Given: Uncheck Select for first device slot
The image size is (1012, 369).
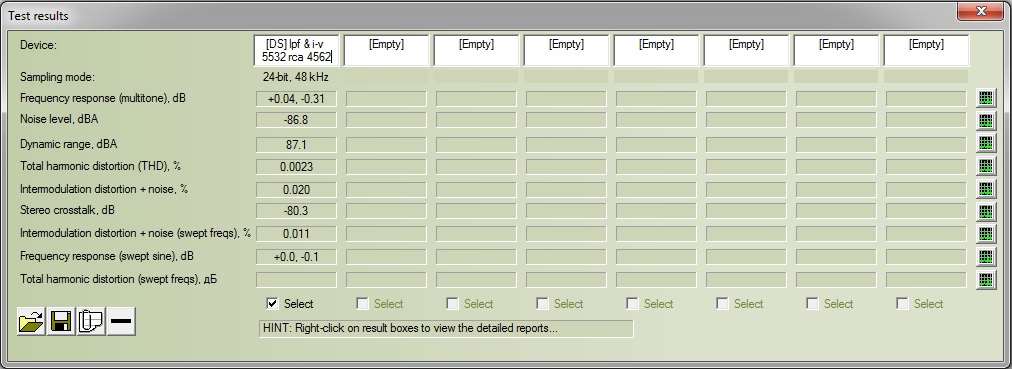Looking at the screenshot, I should [272, 304].
